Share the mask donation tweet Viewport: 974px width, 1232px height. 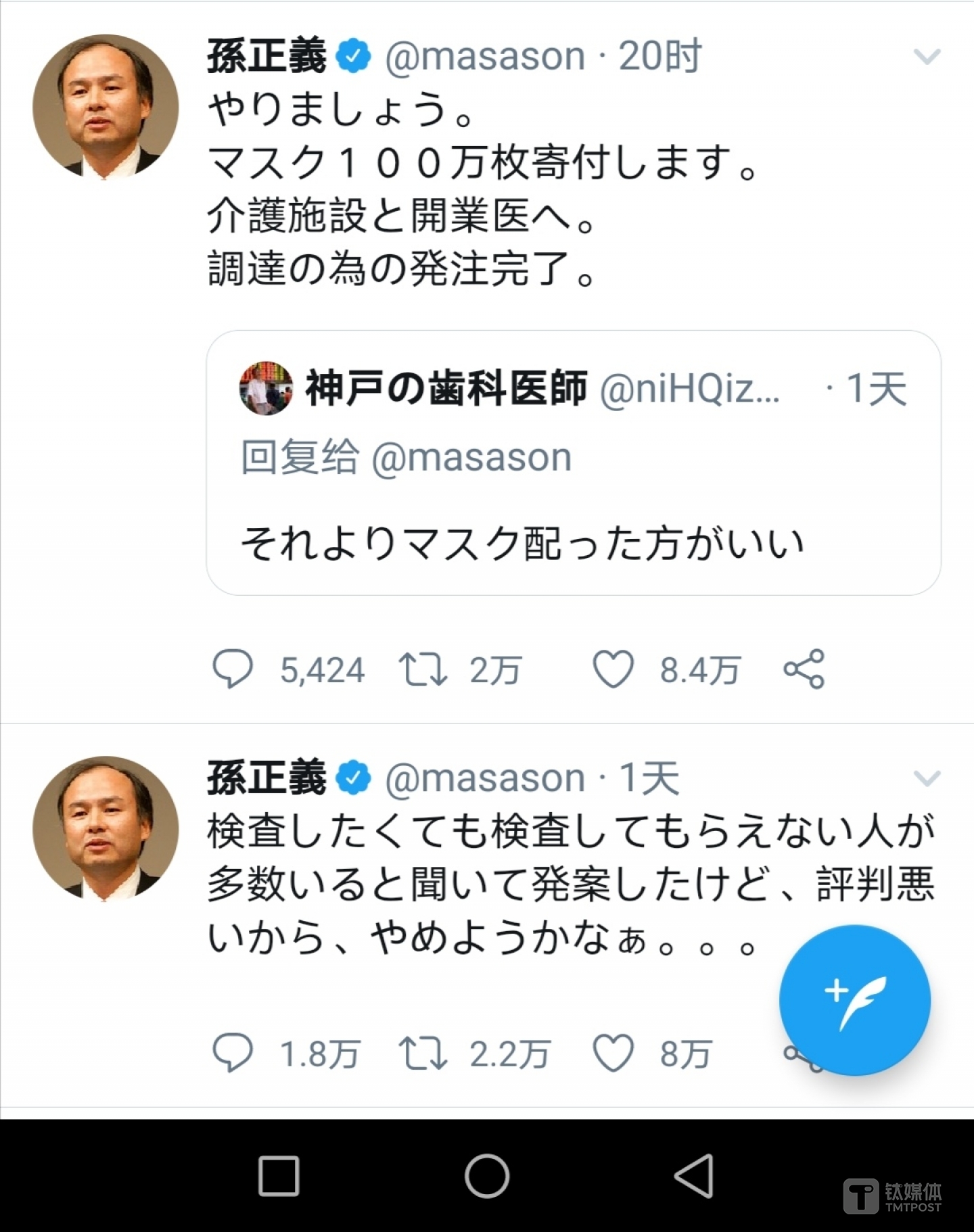coord(804,669)
